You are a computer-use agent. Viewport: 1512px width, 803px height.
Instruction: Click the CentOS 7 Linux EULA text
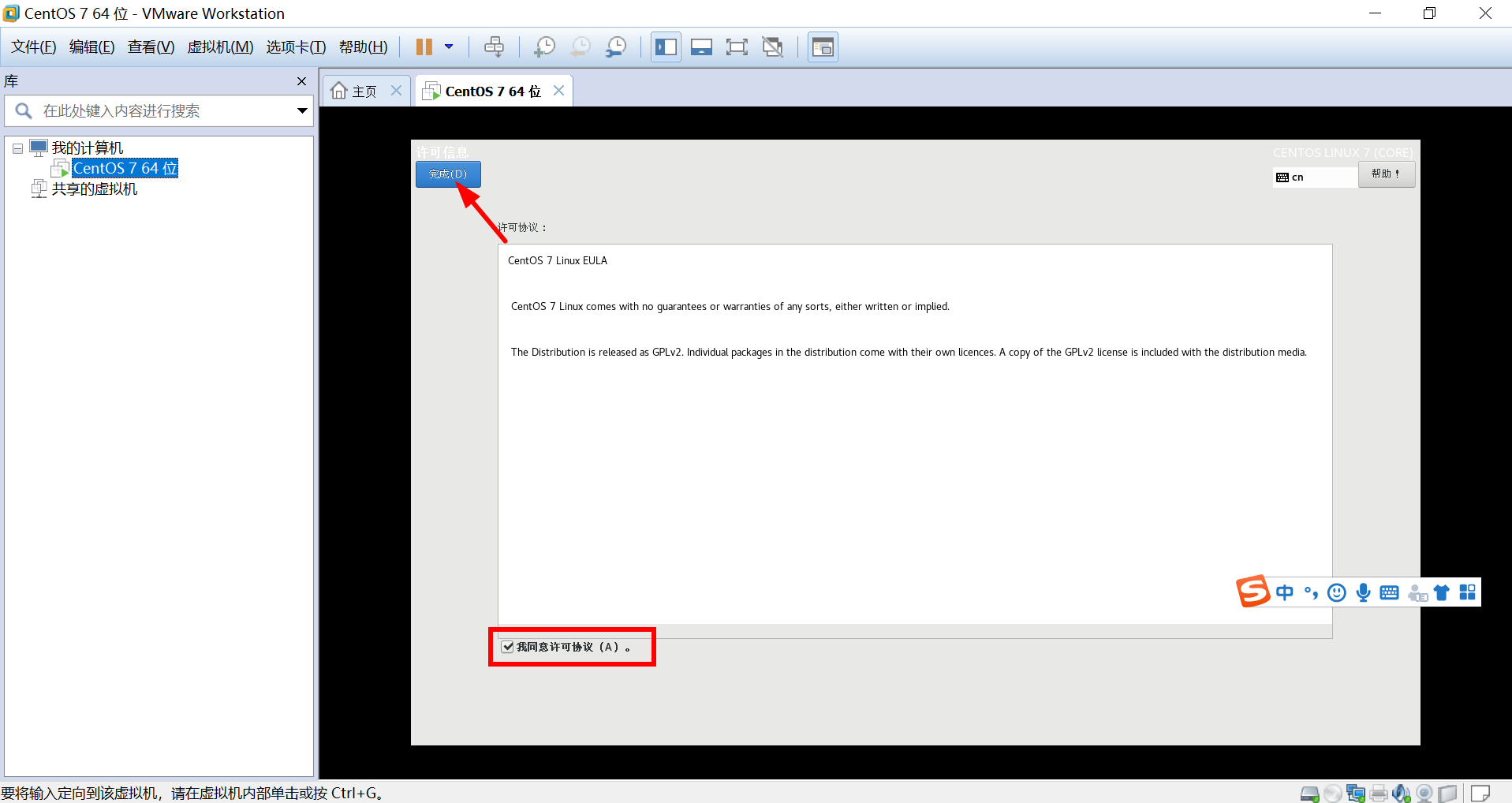[558, 260]
